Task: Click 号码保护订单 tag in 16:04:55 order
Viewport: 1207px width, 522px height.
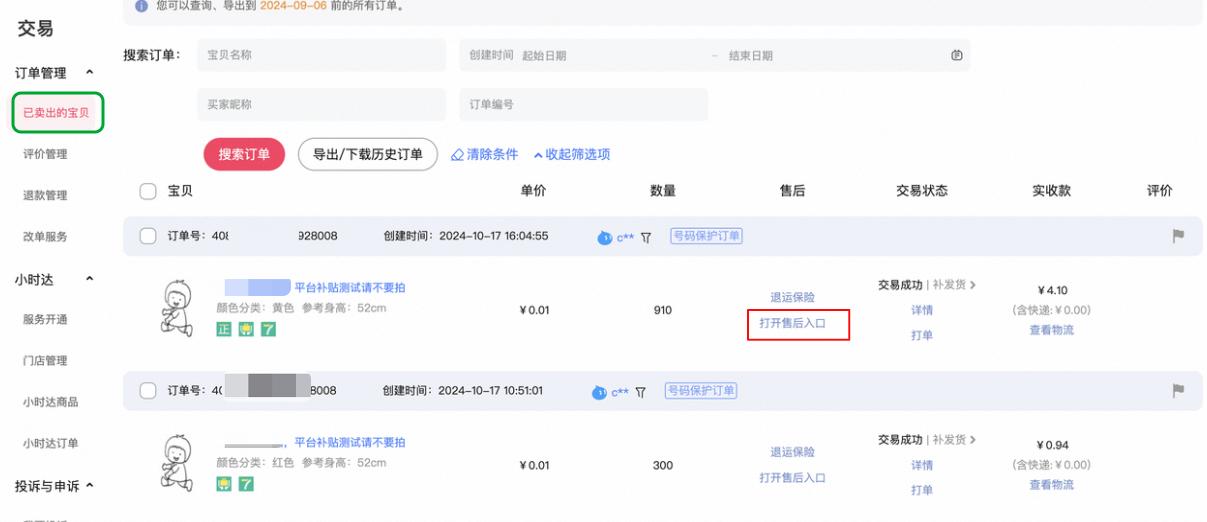Action: [707, 236]
